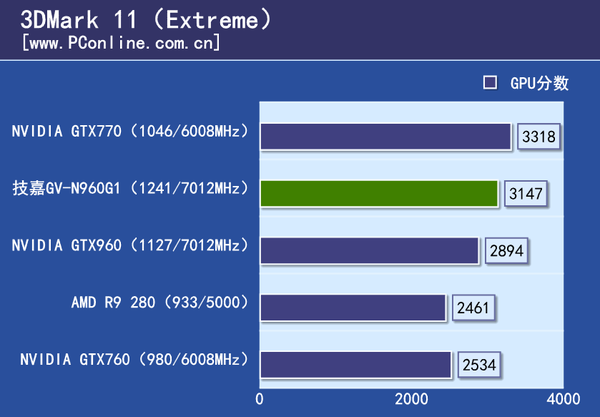Click the GPU分数 legend color square
The height and width of the screenshot is (417, 600).
point(490,83)
